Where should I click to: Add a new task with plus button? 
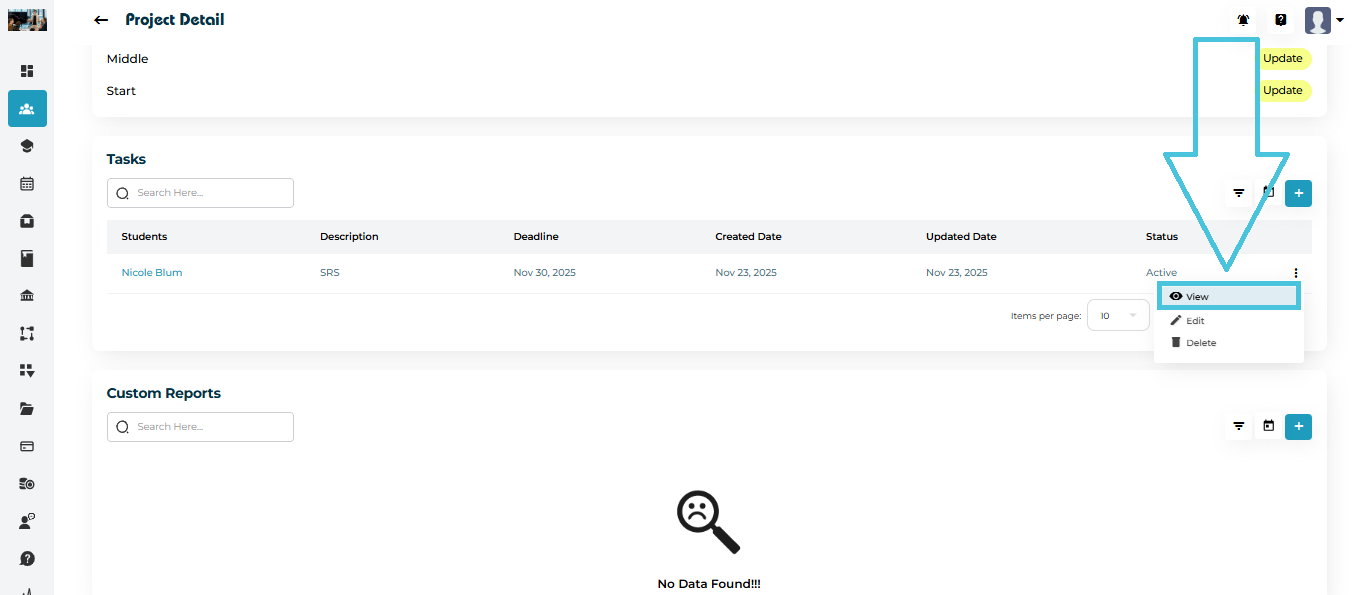pos(1298,193)
